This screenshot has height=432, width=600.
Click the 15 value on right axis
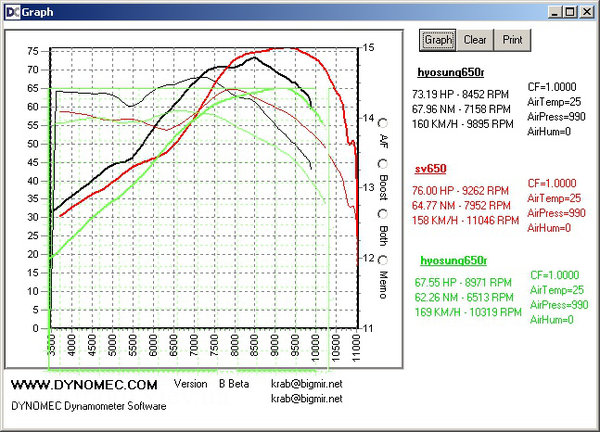point(368,48)
